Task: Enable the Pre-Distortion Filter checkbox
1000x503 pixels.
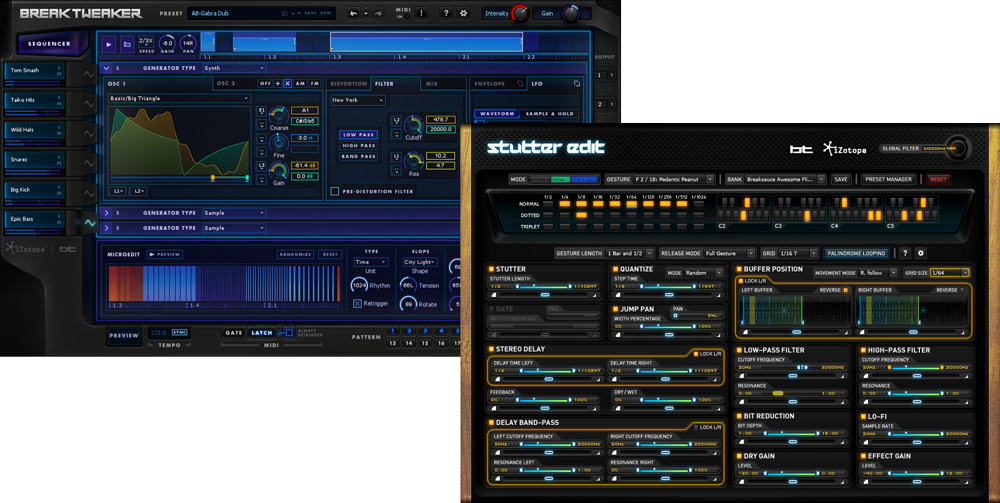Action: pyautogui.click(x=335, y=191)
